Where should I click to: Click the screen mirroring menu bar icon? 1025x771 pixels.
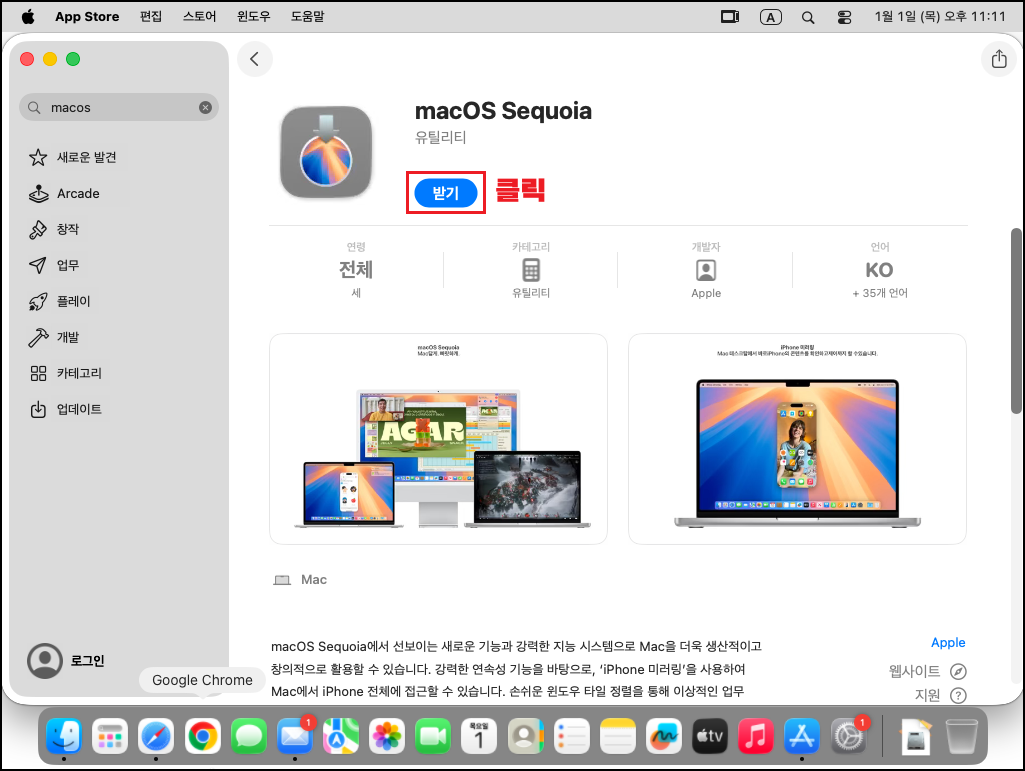coord(730,17)
